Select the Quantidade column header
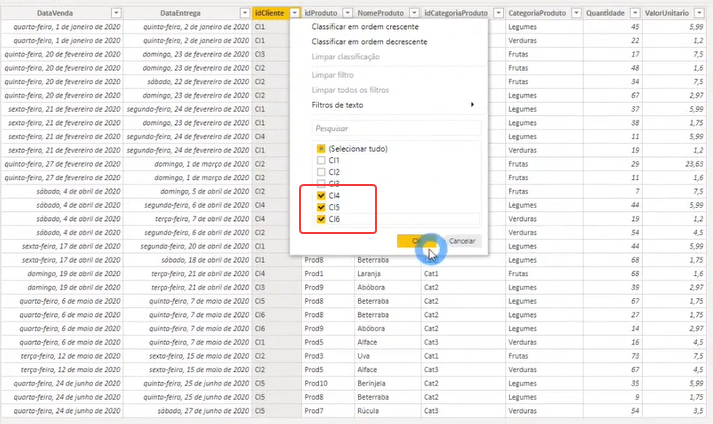 tap(605, 13)
